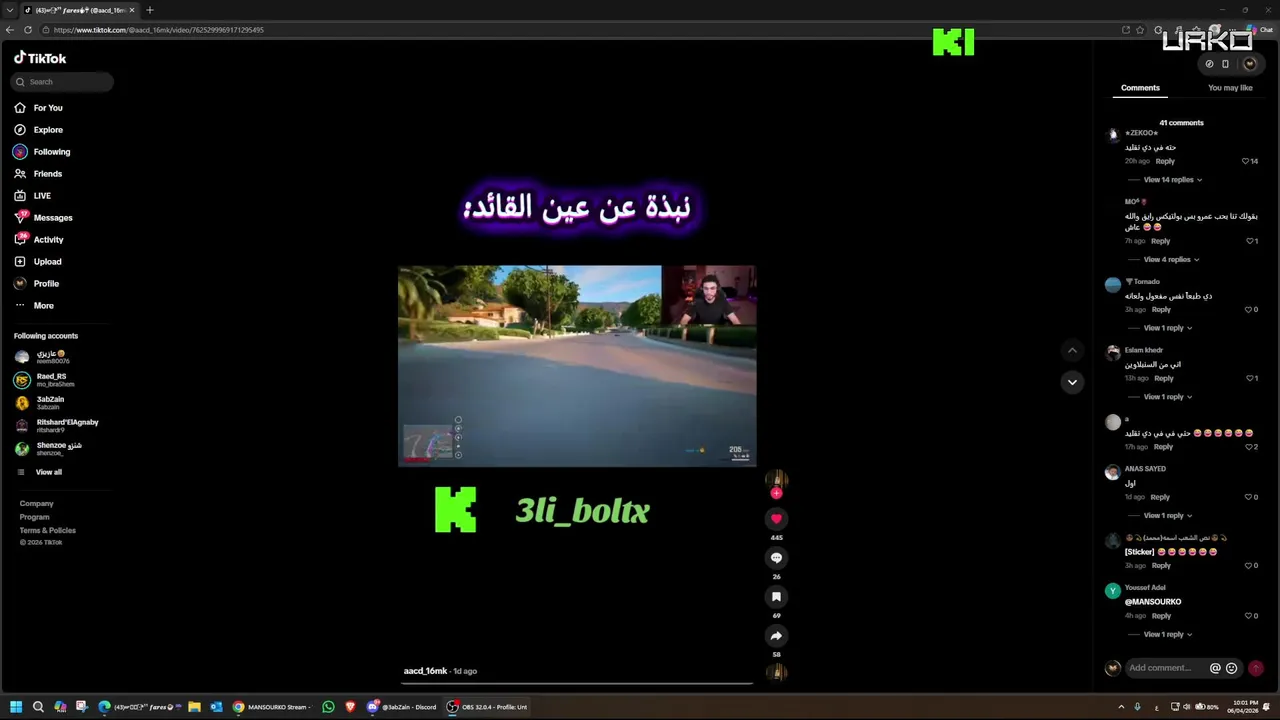Open the Profile avatar icon in sidebar
Screen dimensions: 1280x720
20,284
